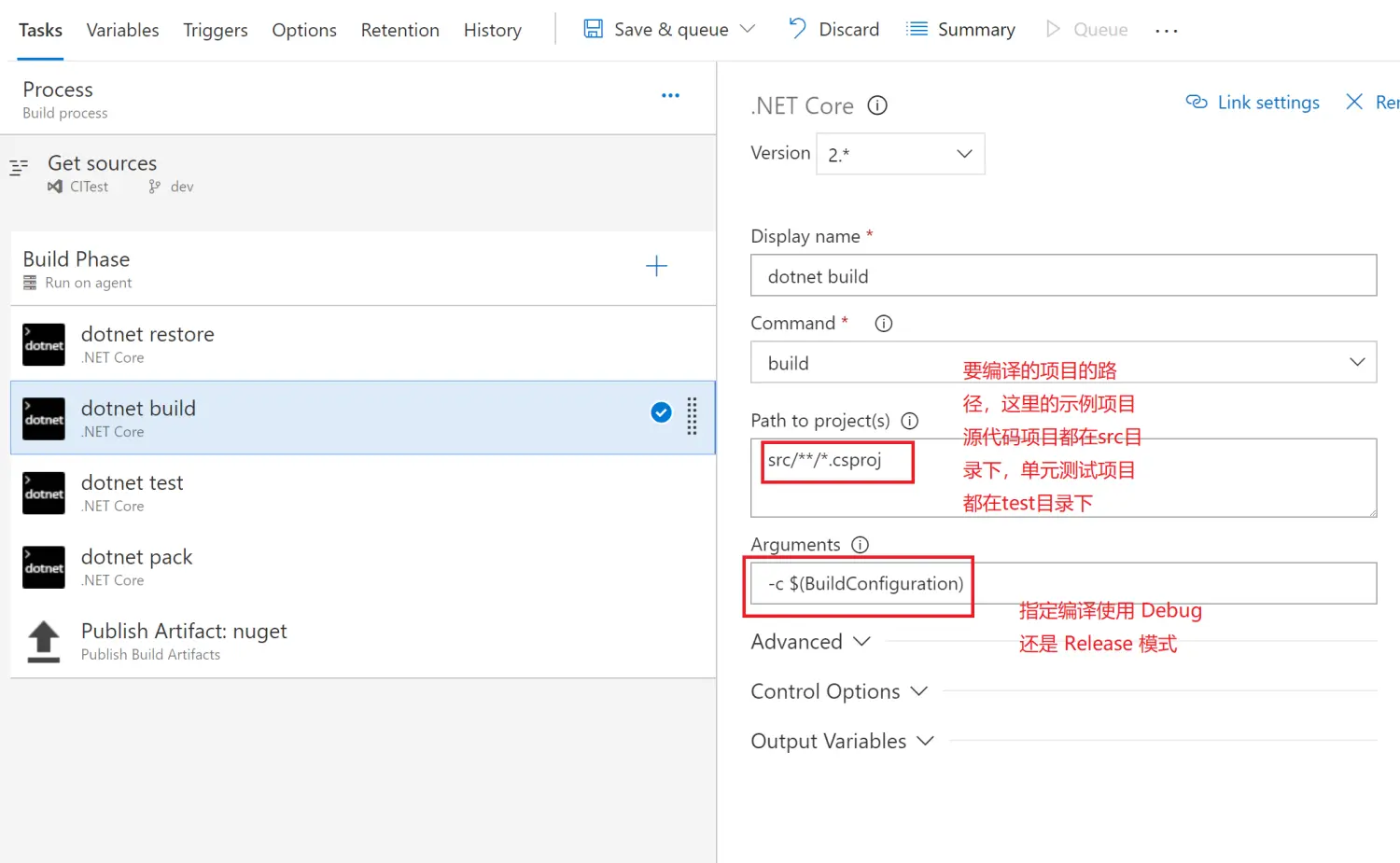Edit the Display name field
The image size is (1400, 863).
pos(1063,275)
